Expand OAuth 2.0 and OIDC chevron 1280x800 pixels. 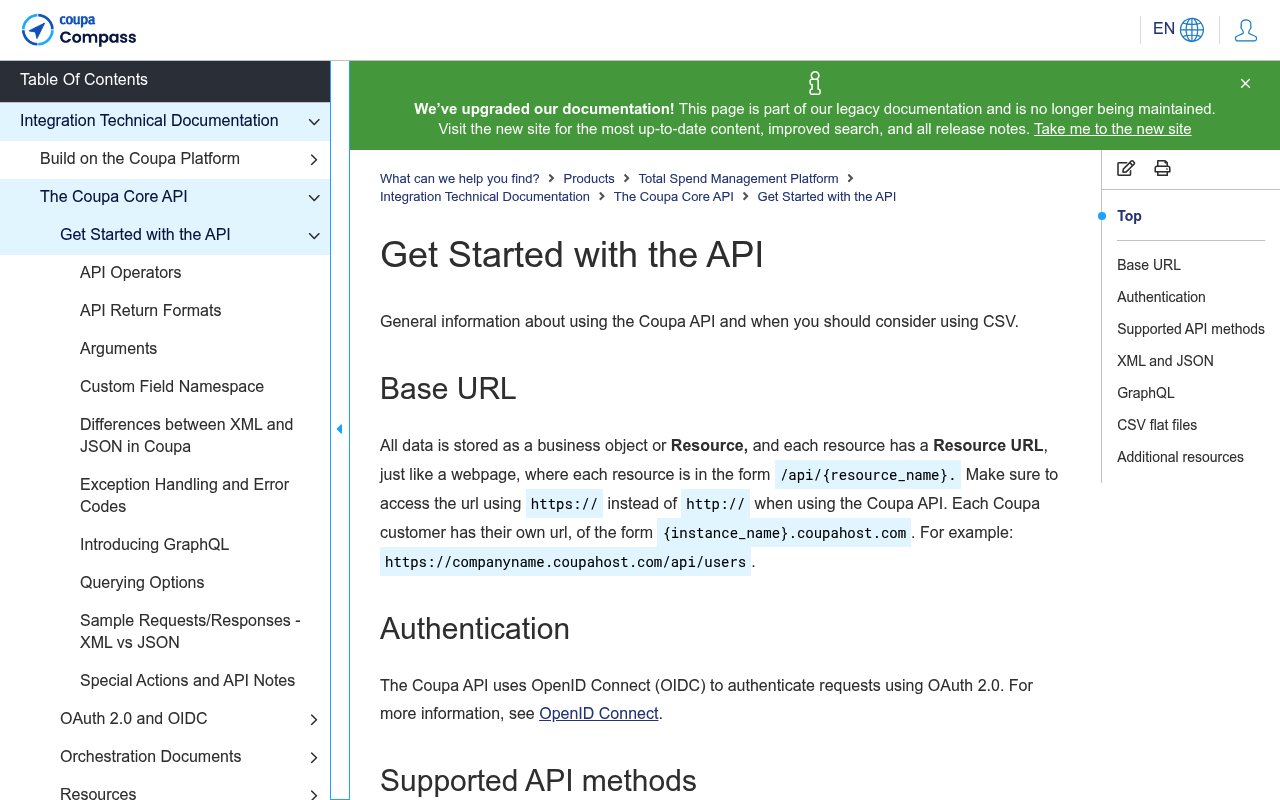tap(314, 720)
